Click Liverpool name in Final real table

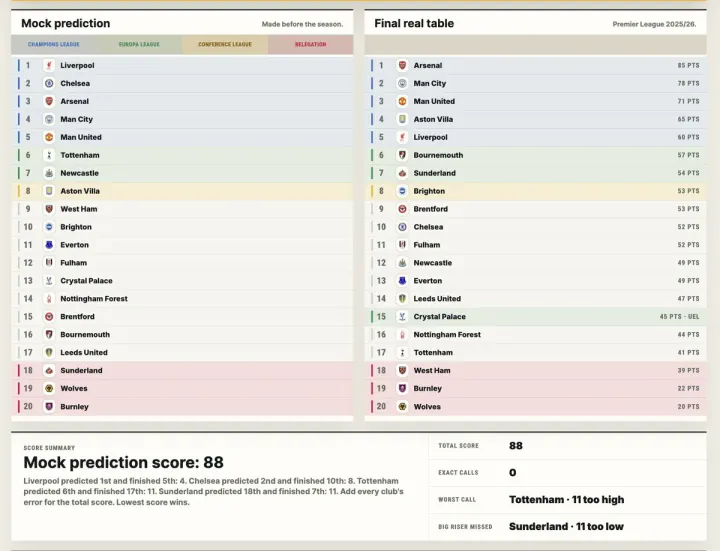[x=430, y=137]
